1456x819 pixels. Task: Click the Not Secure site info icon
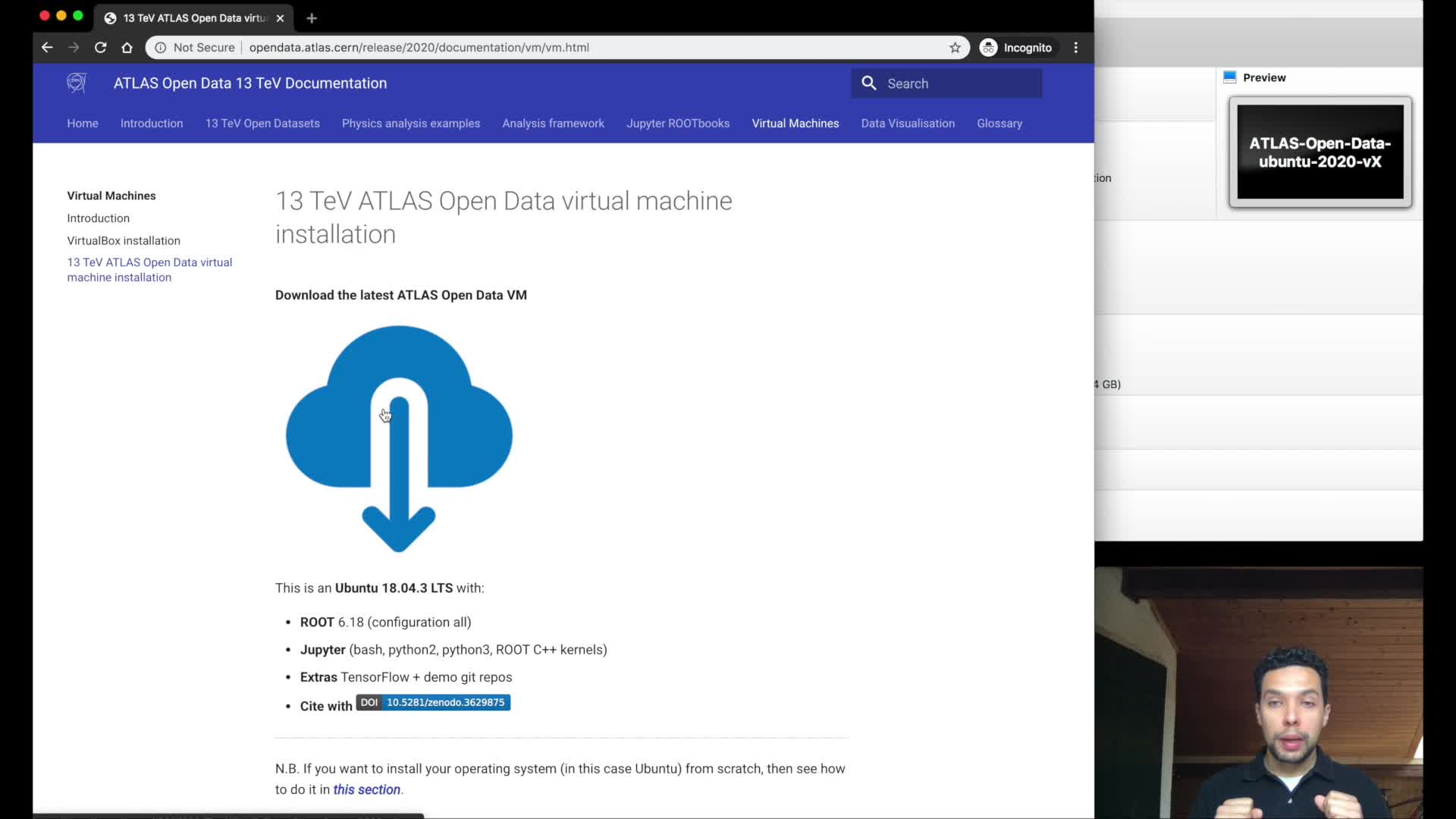tap(160, 47)
